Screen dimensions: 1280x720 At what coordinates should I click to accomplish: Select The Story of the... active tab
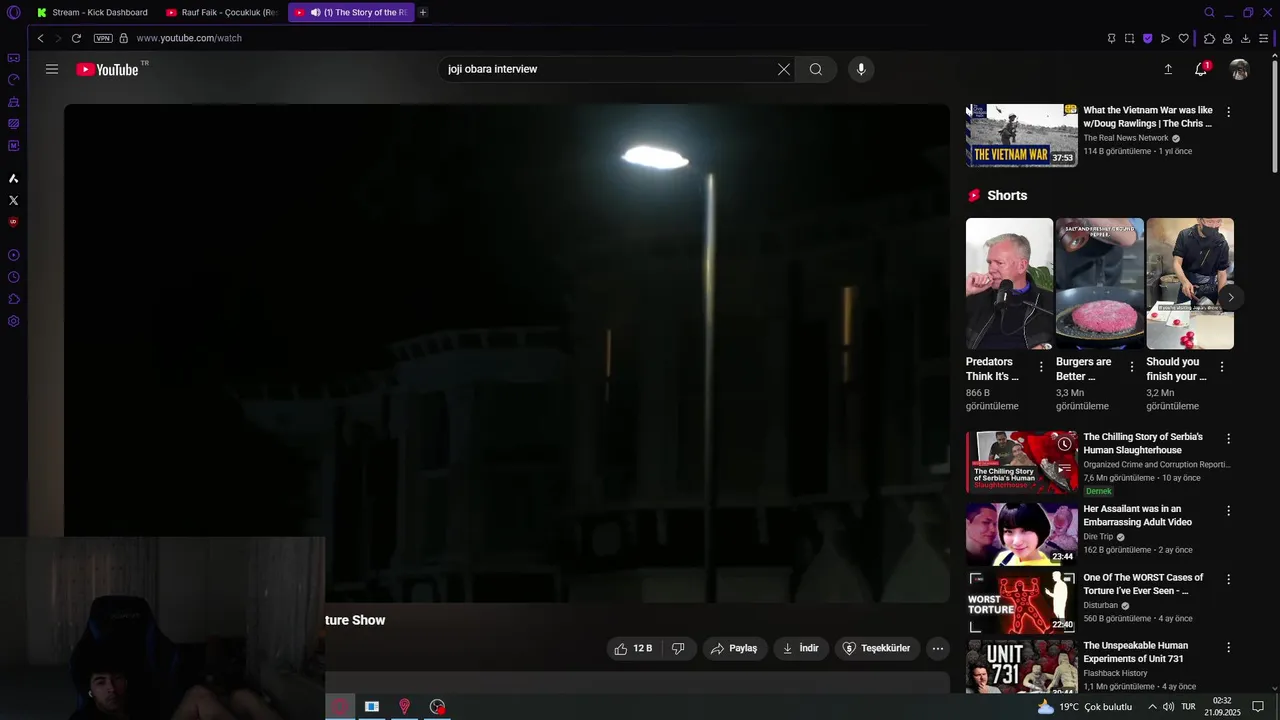click(x=351, y=13)
